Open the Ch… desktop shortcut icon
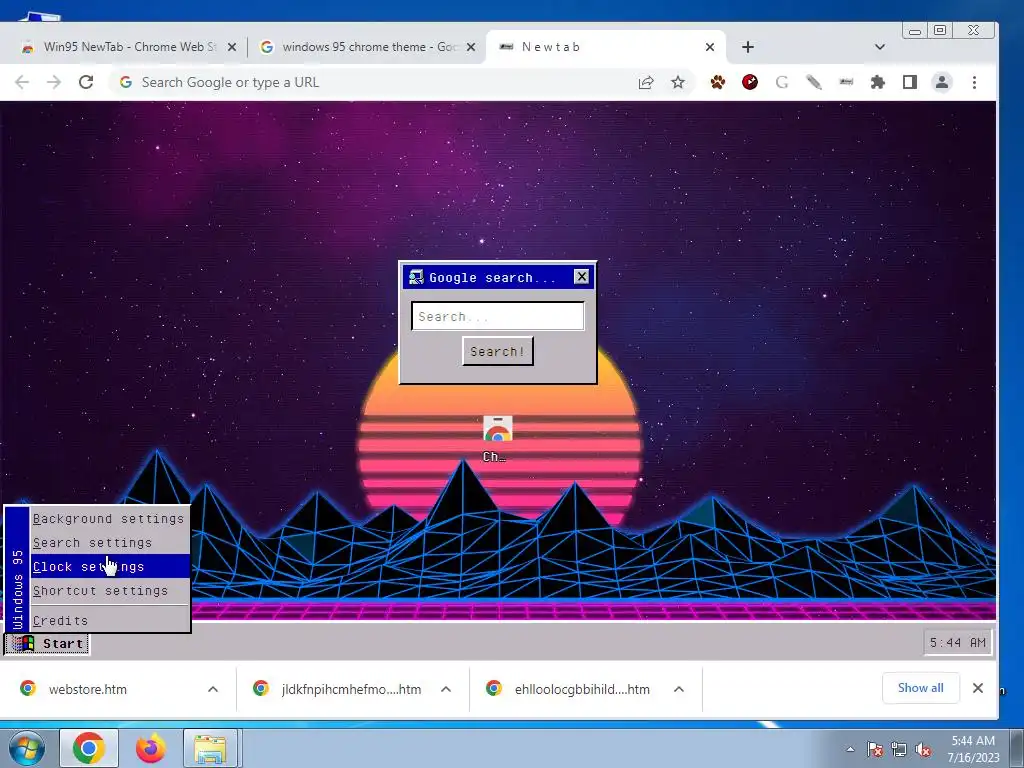Screen dimensions: 1024x768 [x=497, y=439]
